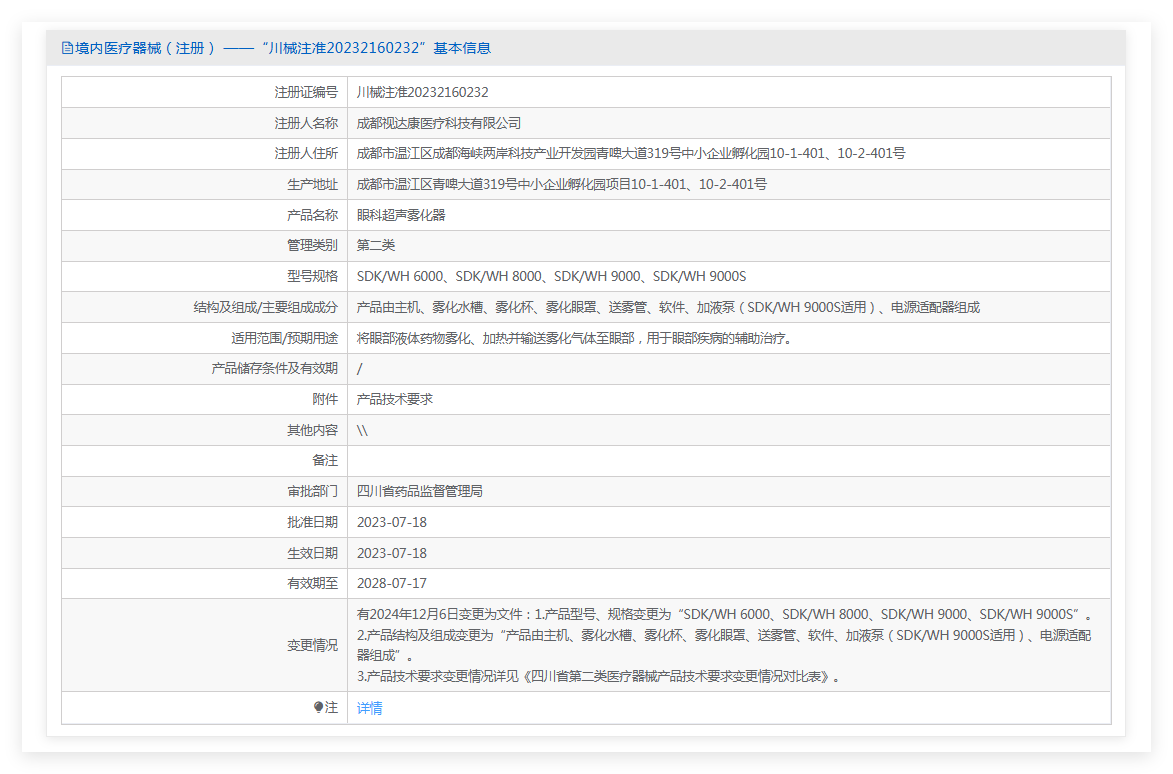Click the 产品技术要求 attachment entry
1173x774 pixels.
click(x=394, y=399)
